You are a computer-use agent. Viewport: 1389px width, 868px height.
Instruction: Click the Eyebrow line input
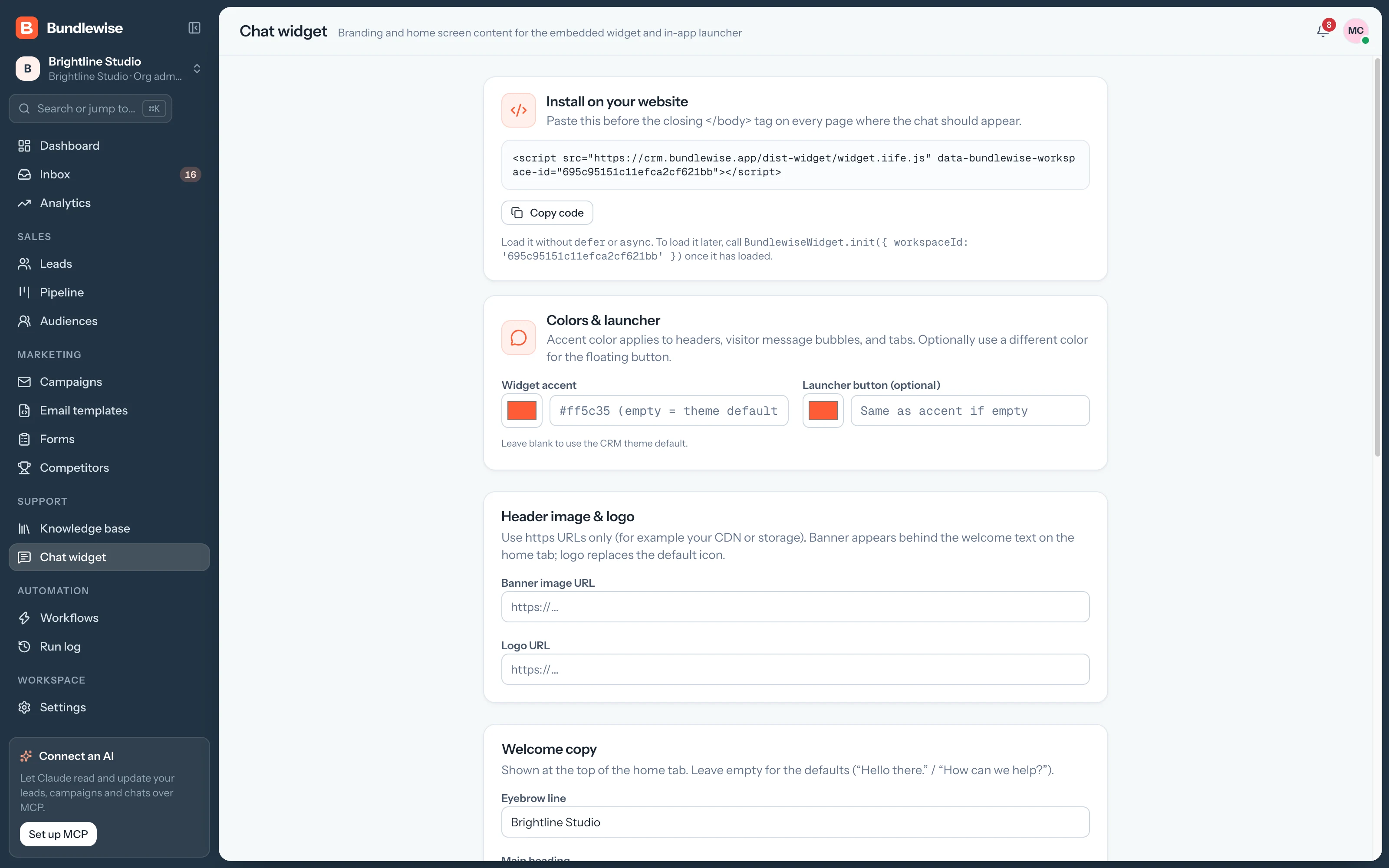[x=795, y=822]
